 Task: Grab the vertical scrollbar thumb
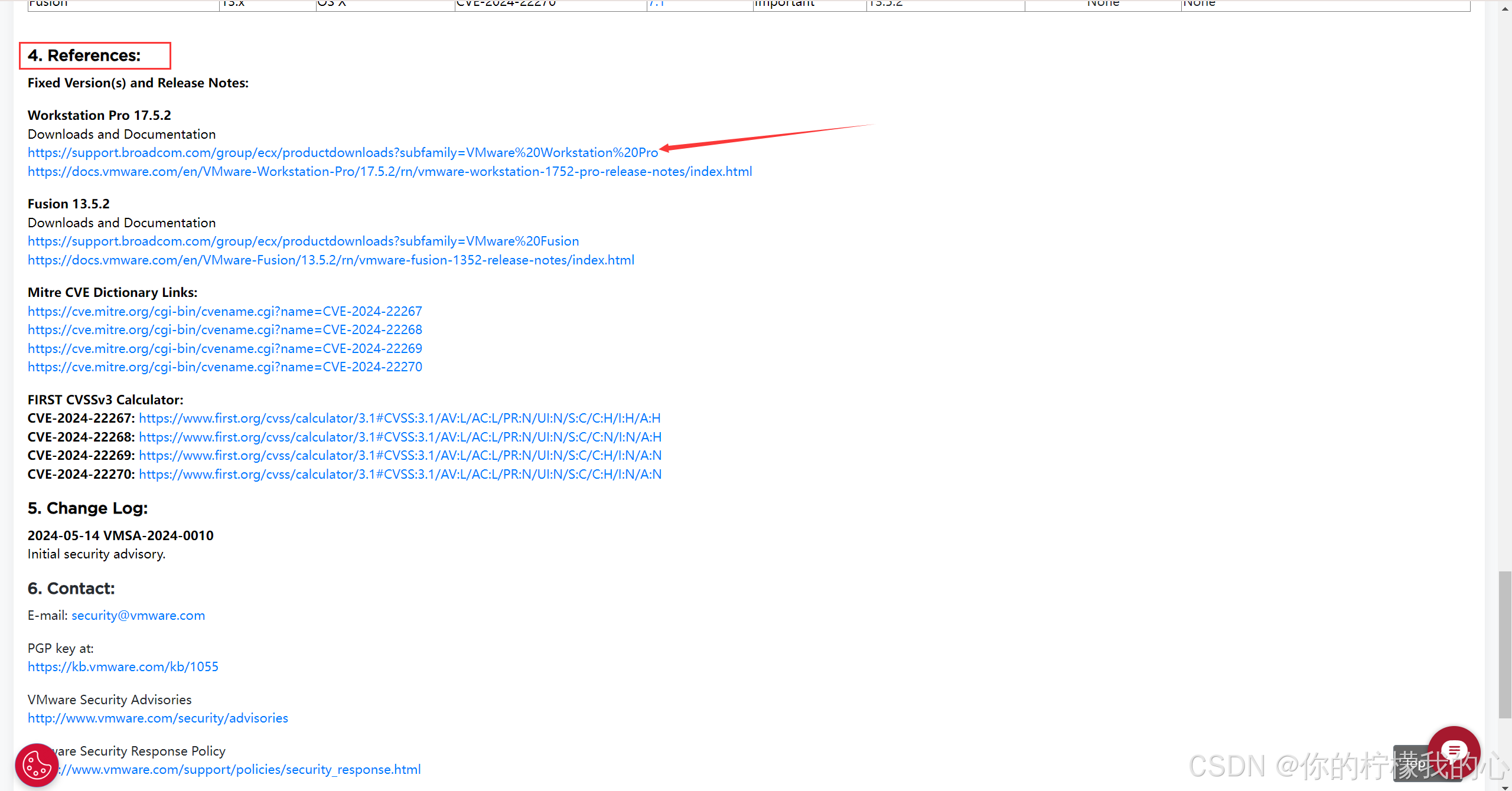point(1504,645)
